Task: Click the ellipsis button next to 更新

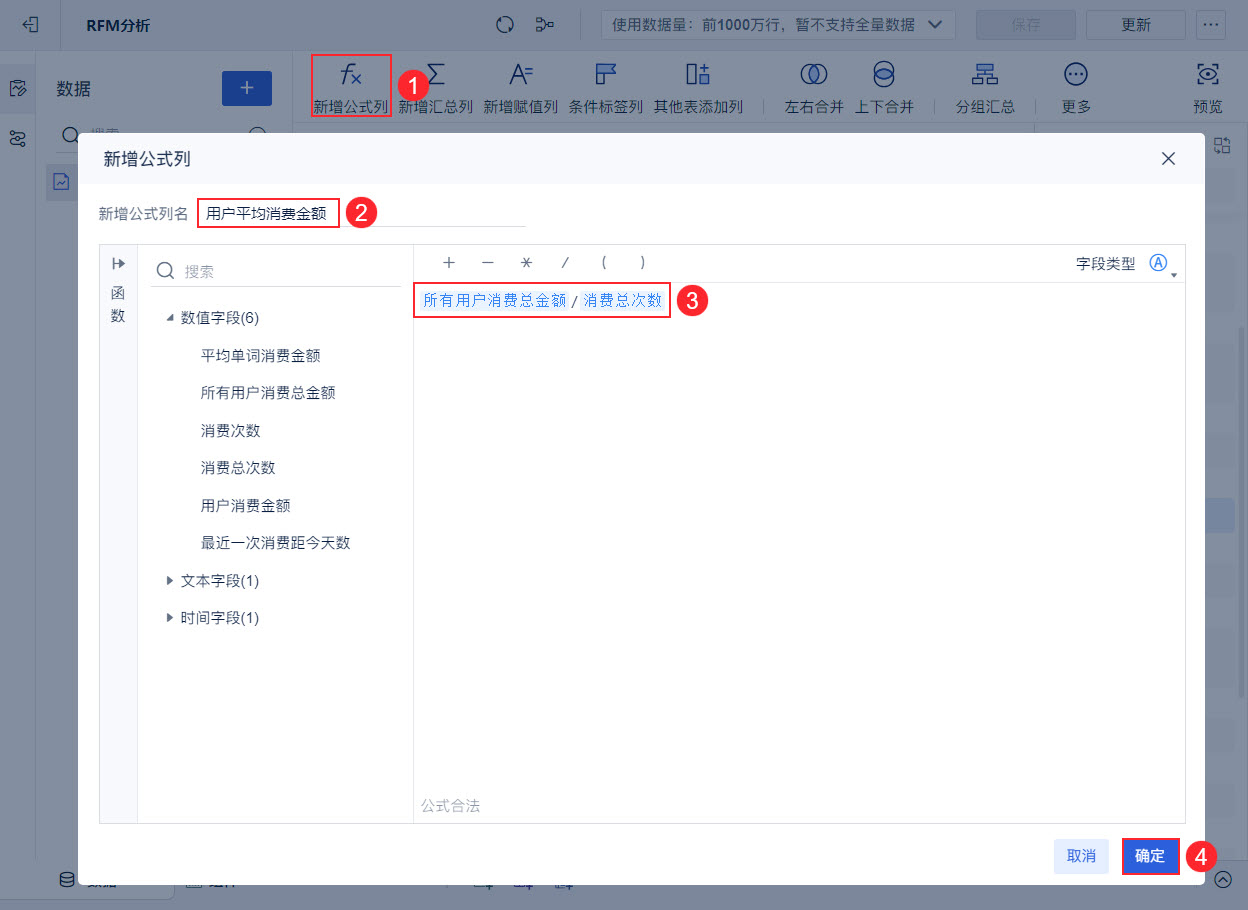Action: click(x=1211, y=25)
